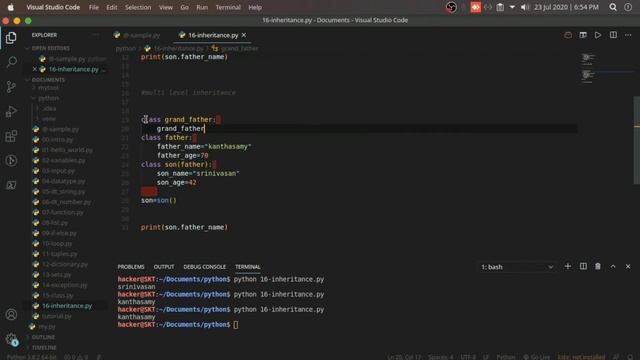Viewport: 640px width, 360px height.
Task: Close the 16-inheritance.py editor tab
Action: (244, 35)
